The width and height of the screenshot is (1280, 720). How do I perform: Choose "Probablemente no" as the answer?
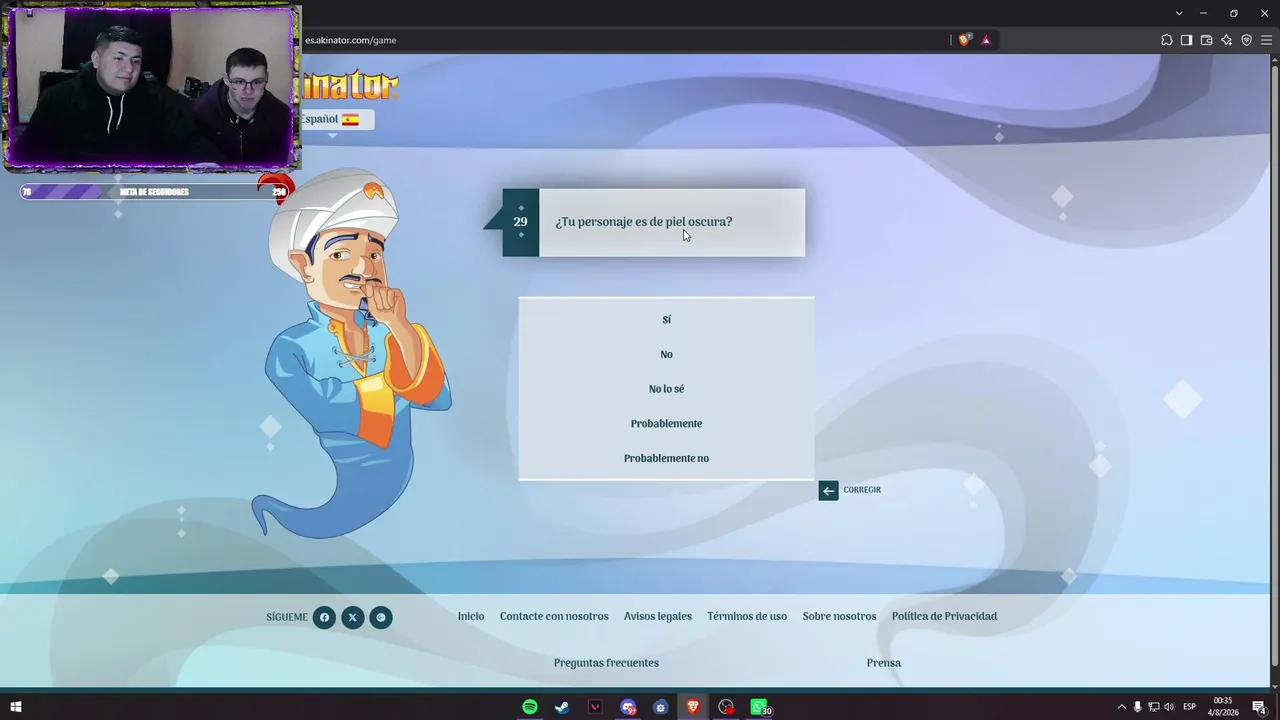click(666, 458)
